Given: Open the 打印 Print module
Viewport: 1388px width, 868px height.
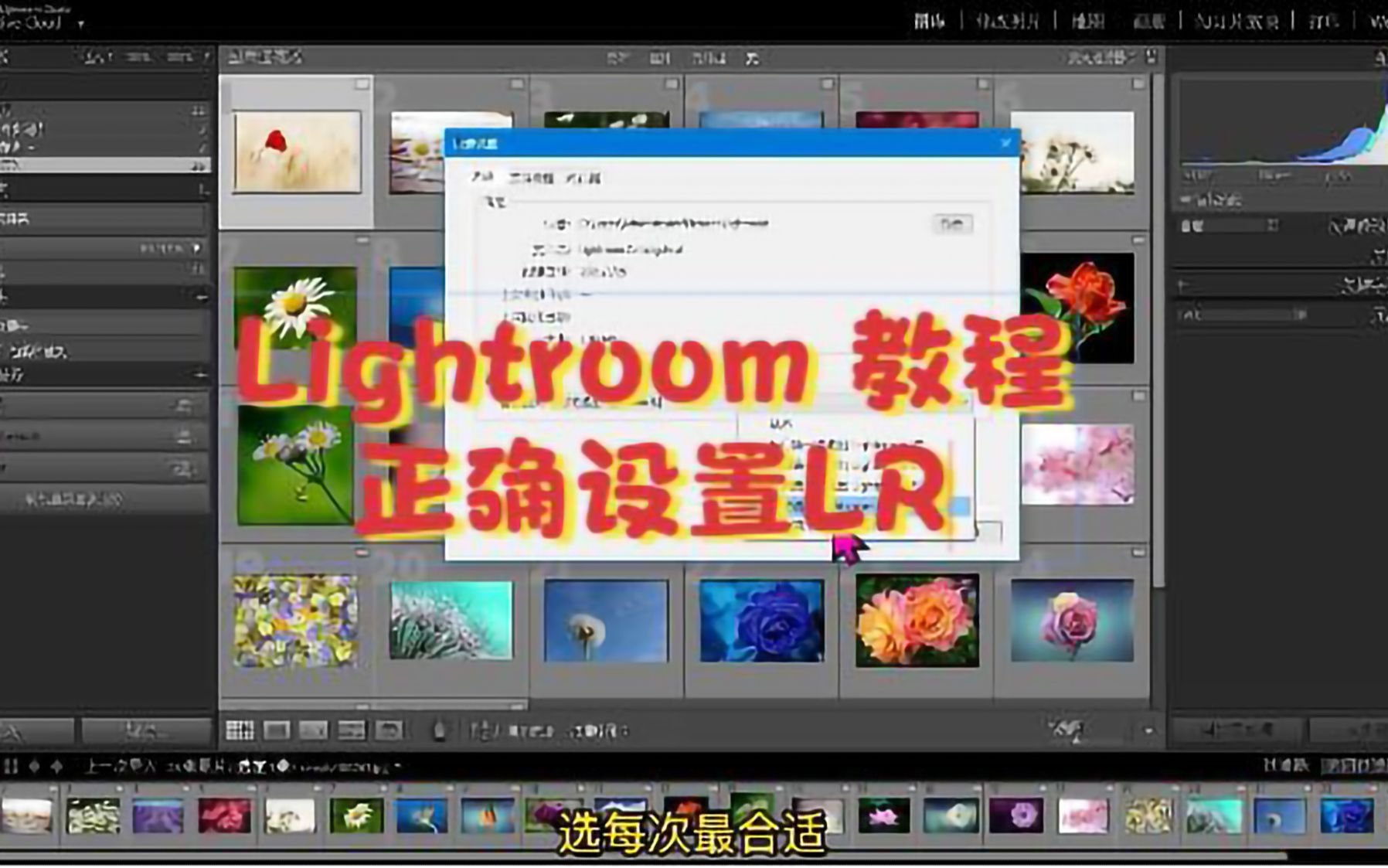Looking at the screenshot, I should click(x=1322, y=21).
